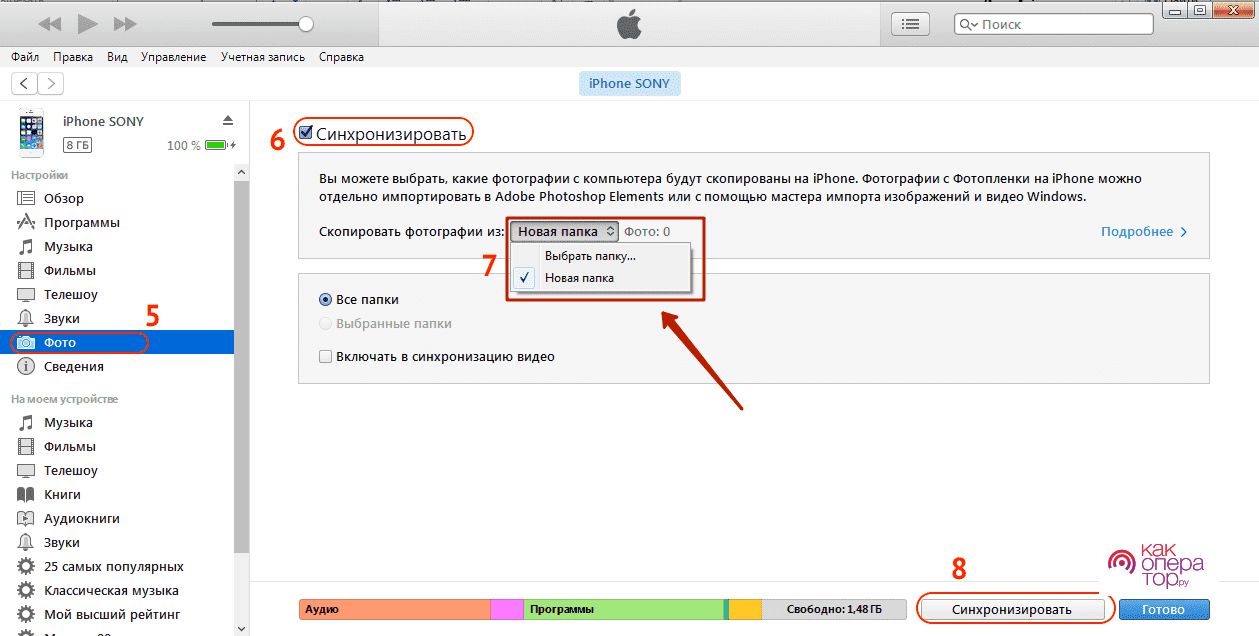Screen dimensions: 1259x636
Task: Click the Программы apps icon in sidebar
Action: point(27,222)
